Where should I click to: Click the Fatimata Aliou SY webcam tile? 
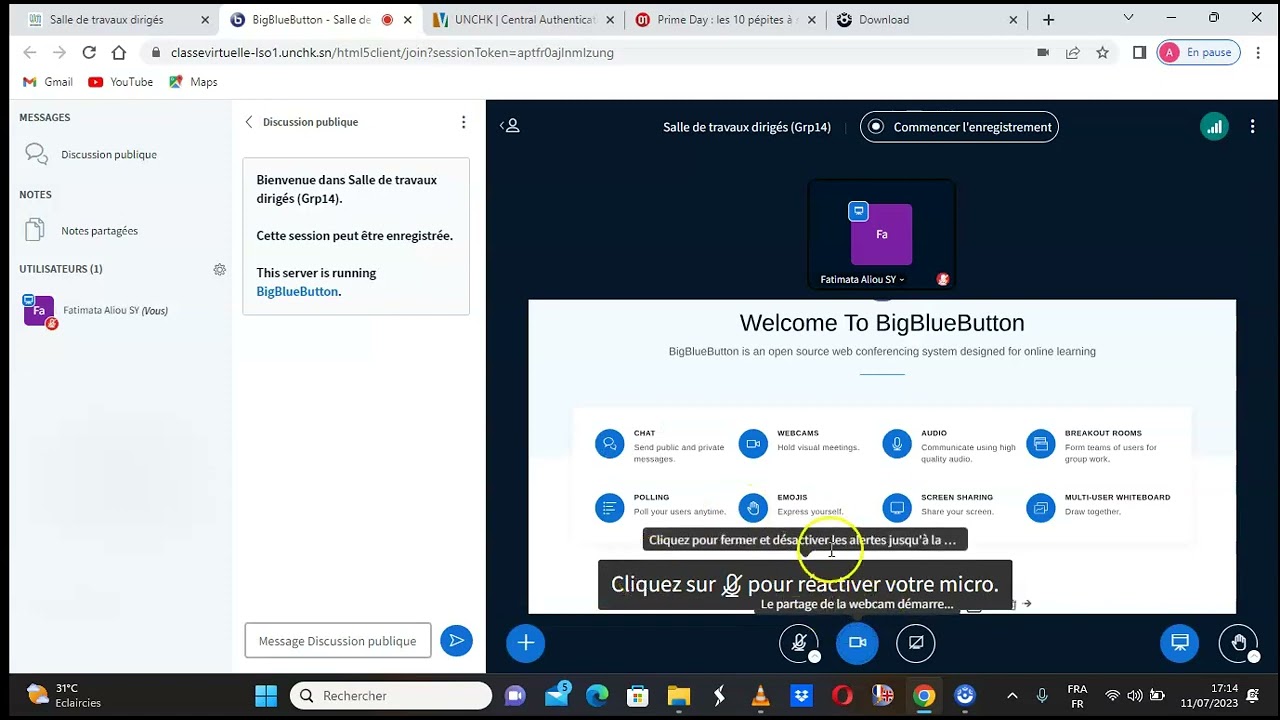pyautogui.click(x=881, y=234)
